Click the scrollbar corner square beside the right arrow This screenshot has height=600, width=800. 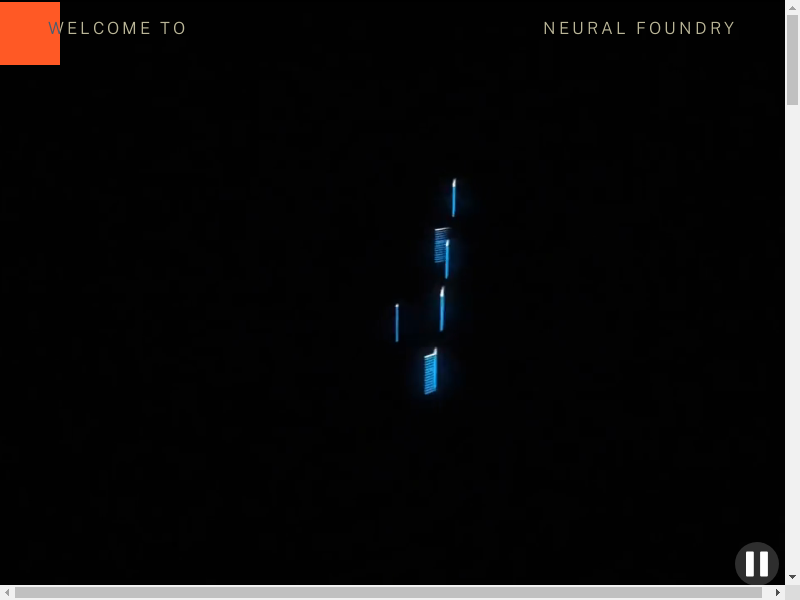[792, 592]
